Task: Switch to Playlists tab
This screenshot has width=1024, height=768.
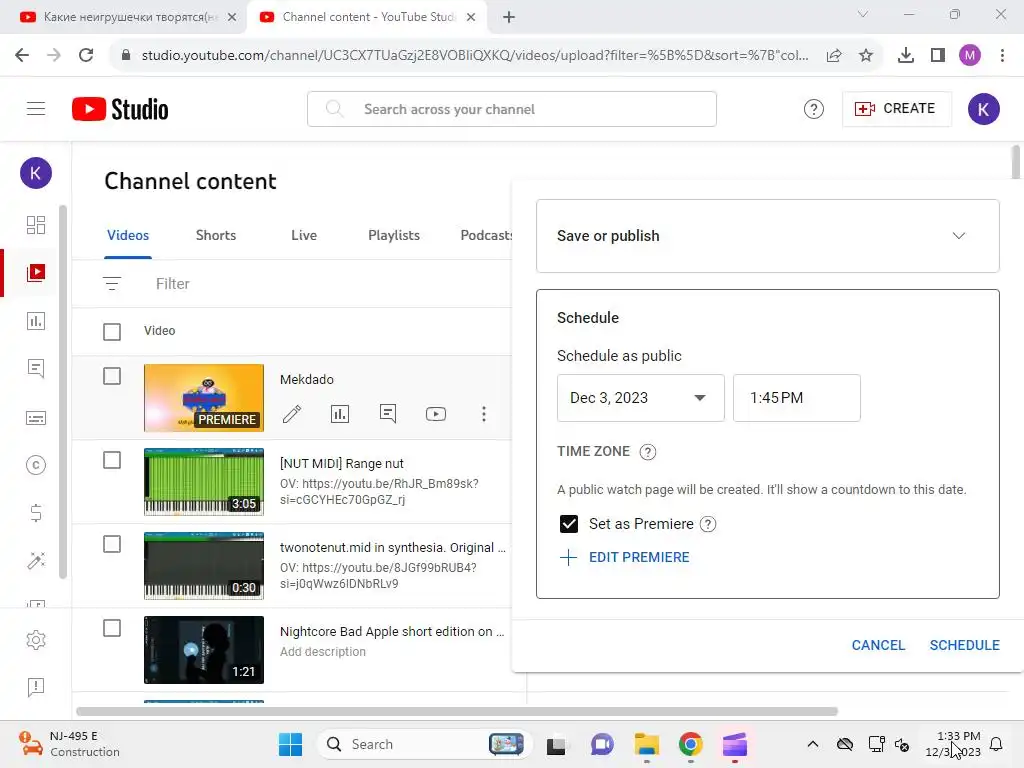Action: point(394,235)
